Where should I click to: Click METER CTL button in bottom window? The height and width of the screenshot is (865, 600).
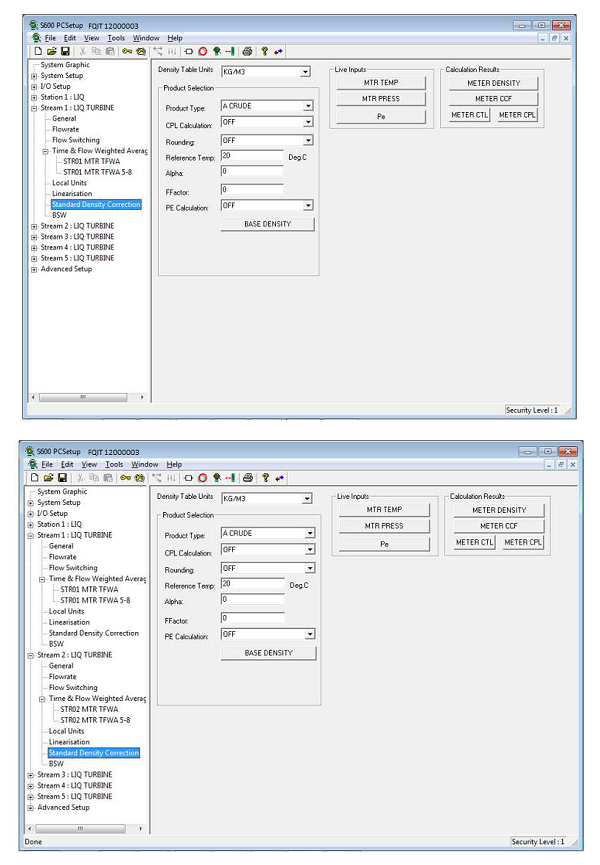pos(474,542)
